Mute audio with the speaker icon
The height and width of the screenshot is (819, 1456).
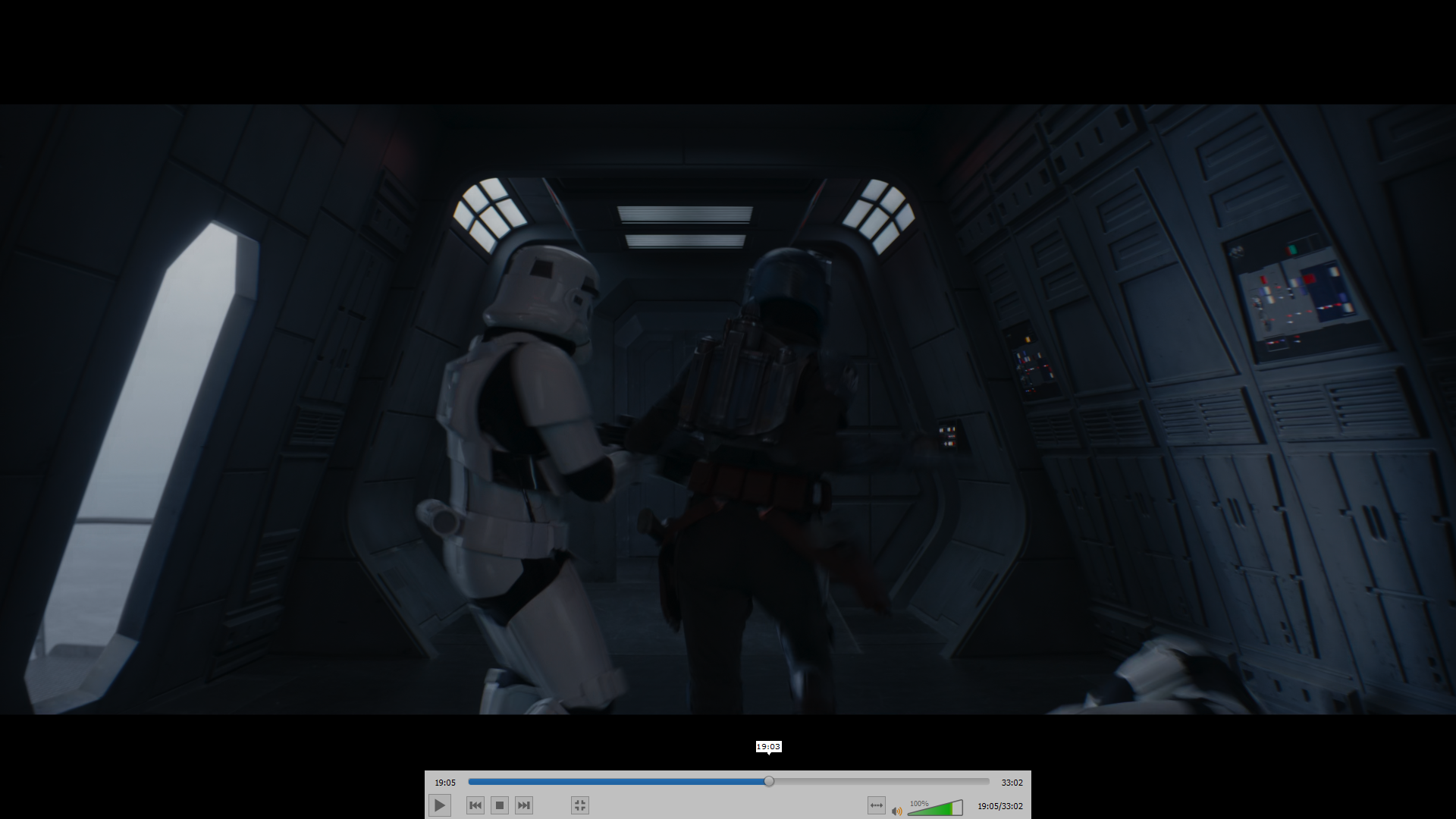[x=897, y=811]
